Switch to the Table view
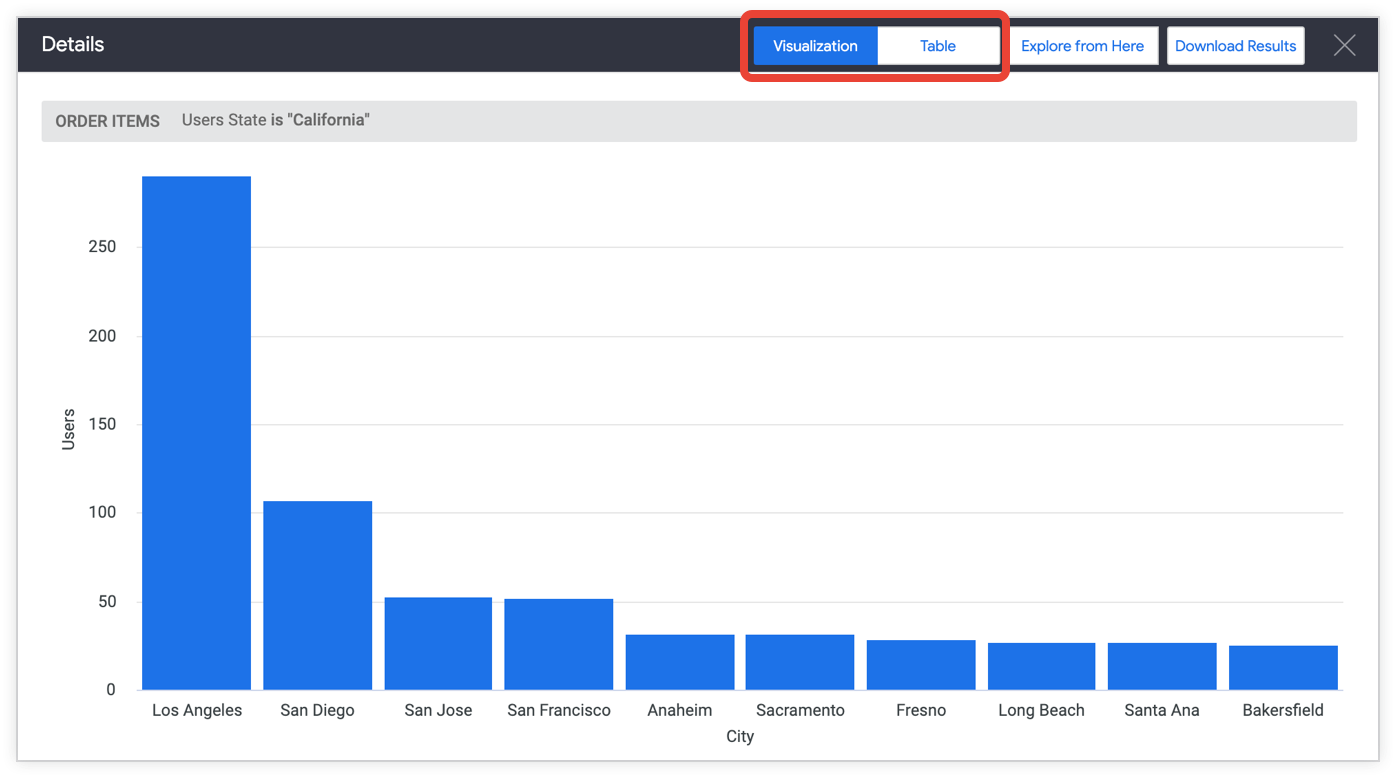Viewport: 1396px width, 778px height. (938, 46)
